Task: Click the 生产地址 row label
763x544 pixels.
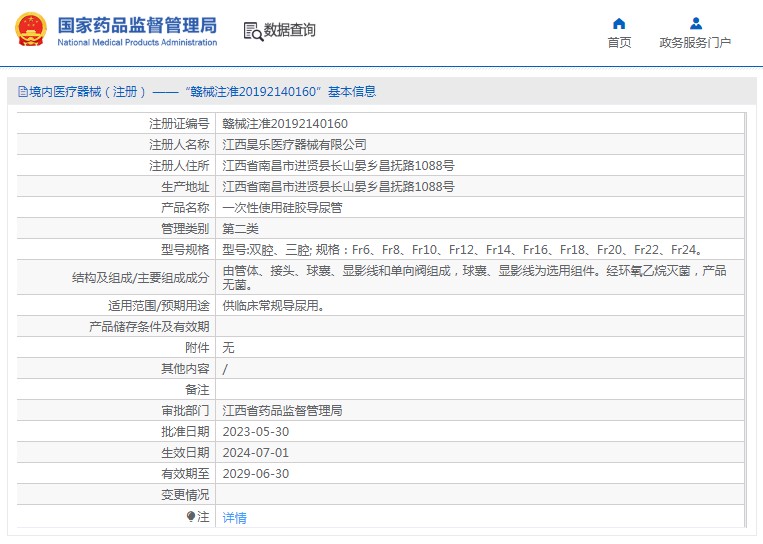Action: pyautogui.click(x=185, y=186)
